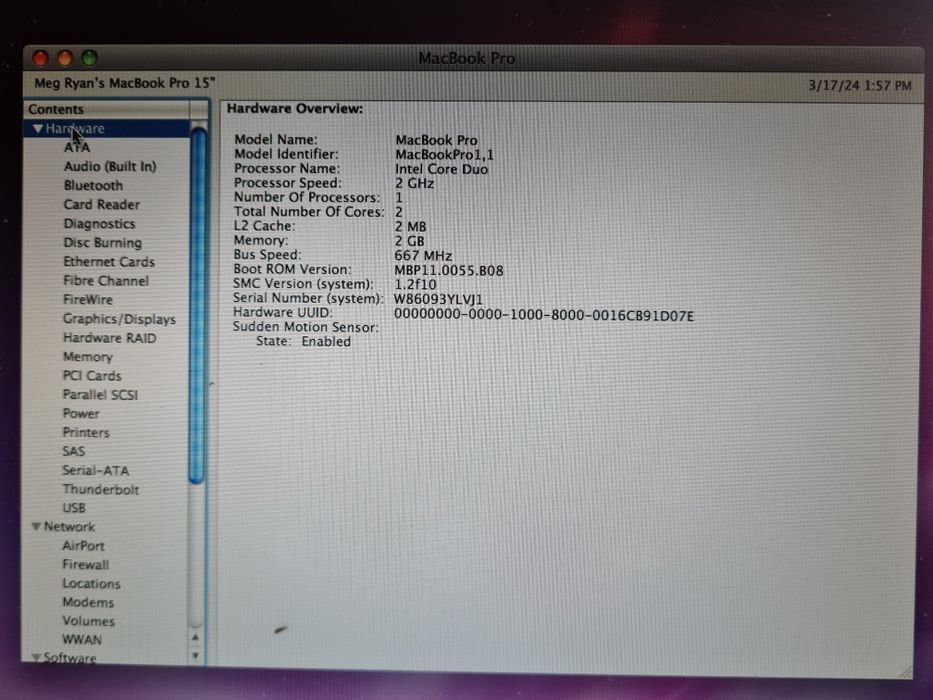
Task: Click the blue sidebar scrollbar thumb
Action: (x=197, y=305)
